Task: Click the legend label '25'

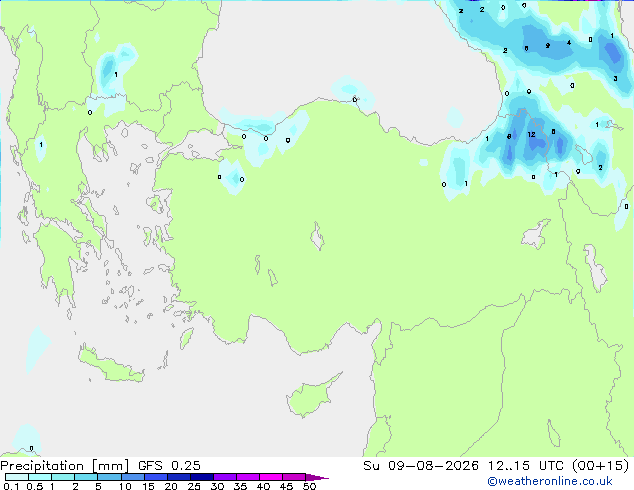Action: pyautogui.click(x=194, y=486)
